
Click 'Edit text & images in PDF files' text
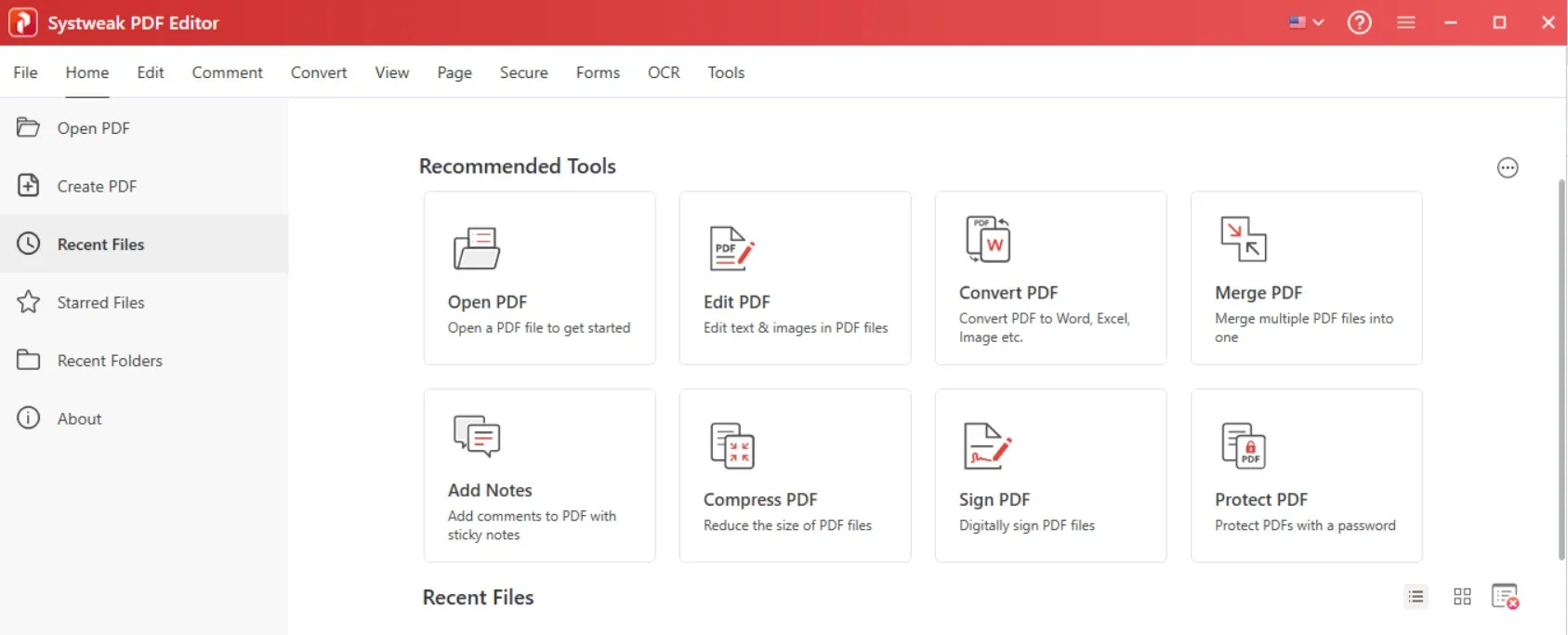(796, 328)
